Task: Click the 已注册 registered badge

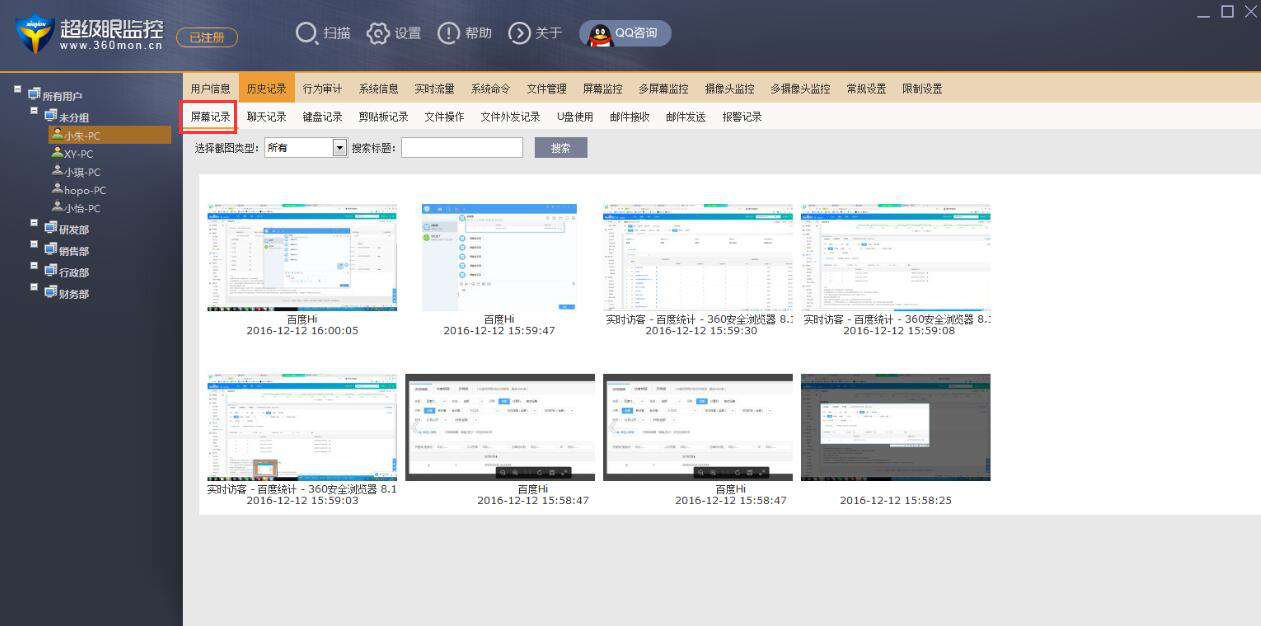Action: 205,35
